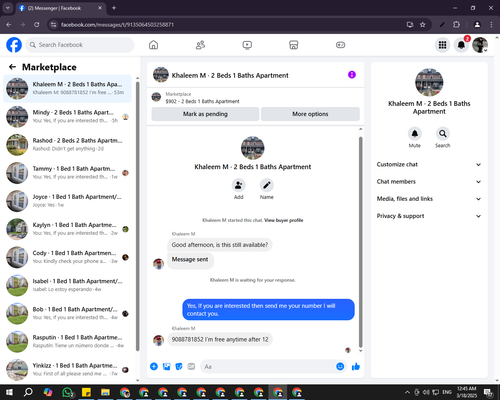
Task: Open the Windows Start button
Action: click(9, 392)
